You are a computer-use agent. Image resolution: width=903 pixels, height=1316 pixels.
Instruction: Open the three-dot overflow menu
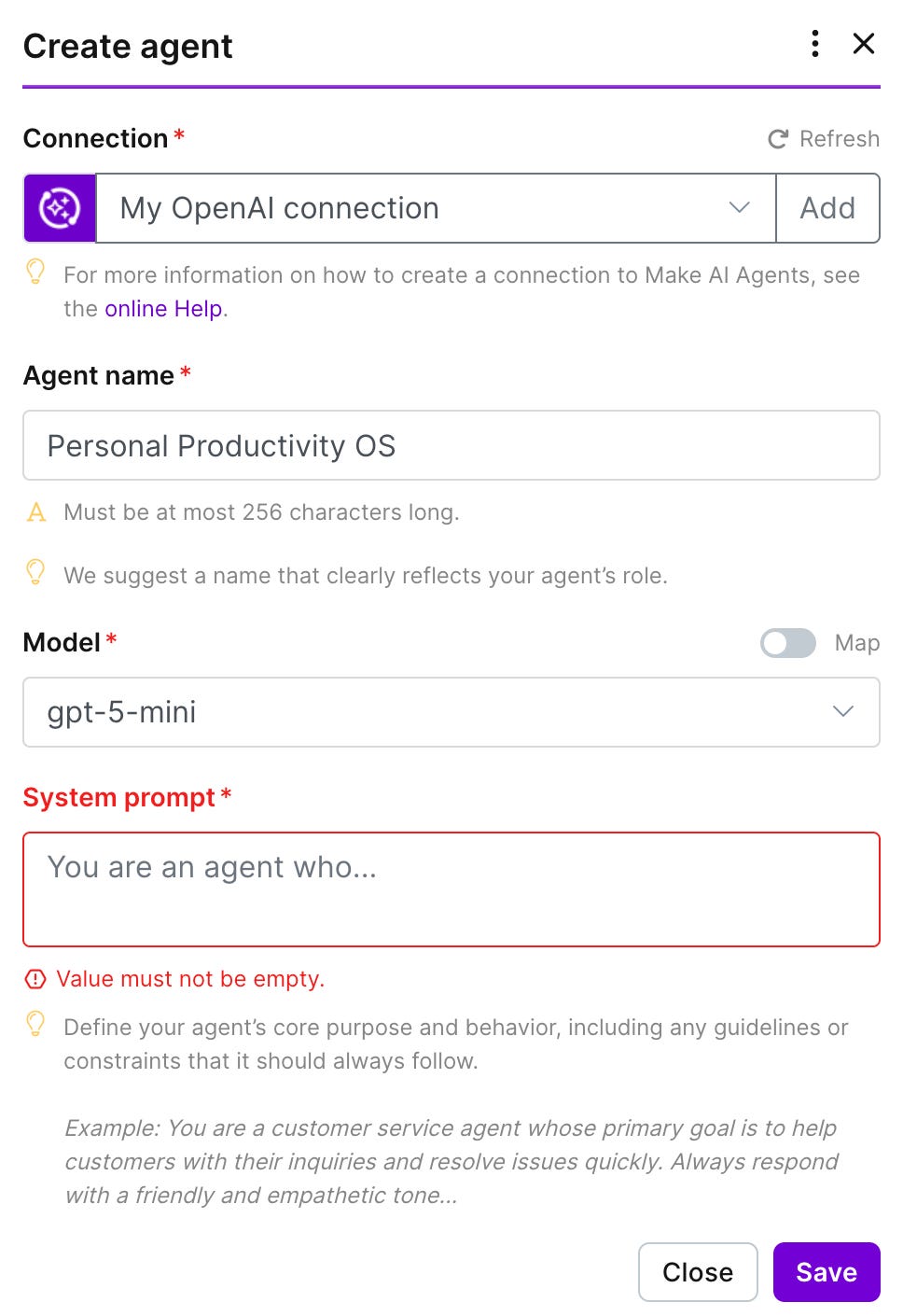click(813, 44)
